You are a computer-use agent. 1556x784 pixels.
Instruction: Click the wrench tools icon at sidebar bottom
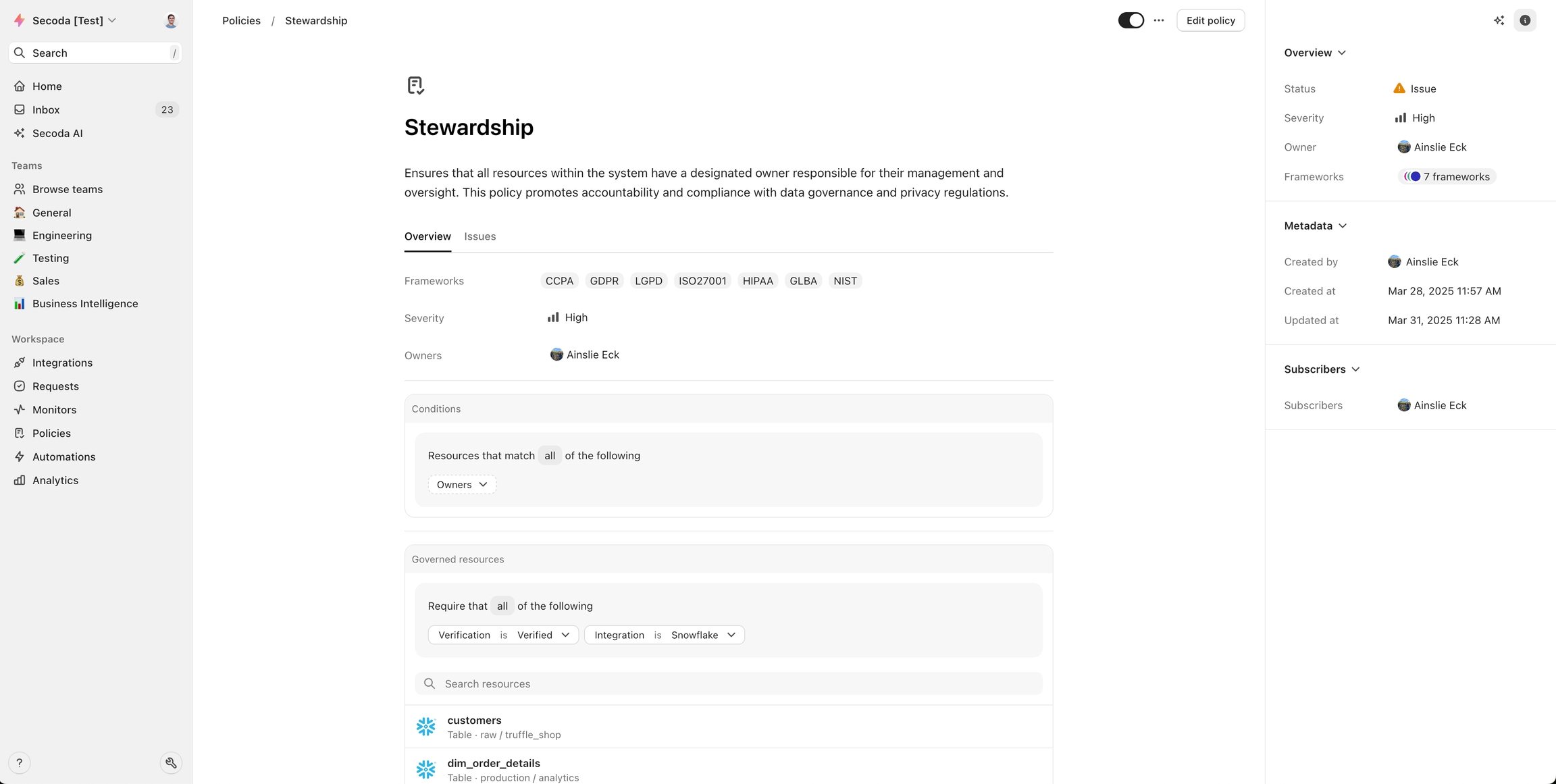coord(171,763)
